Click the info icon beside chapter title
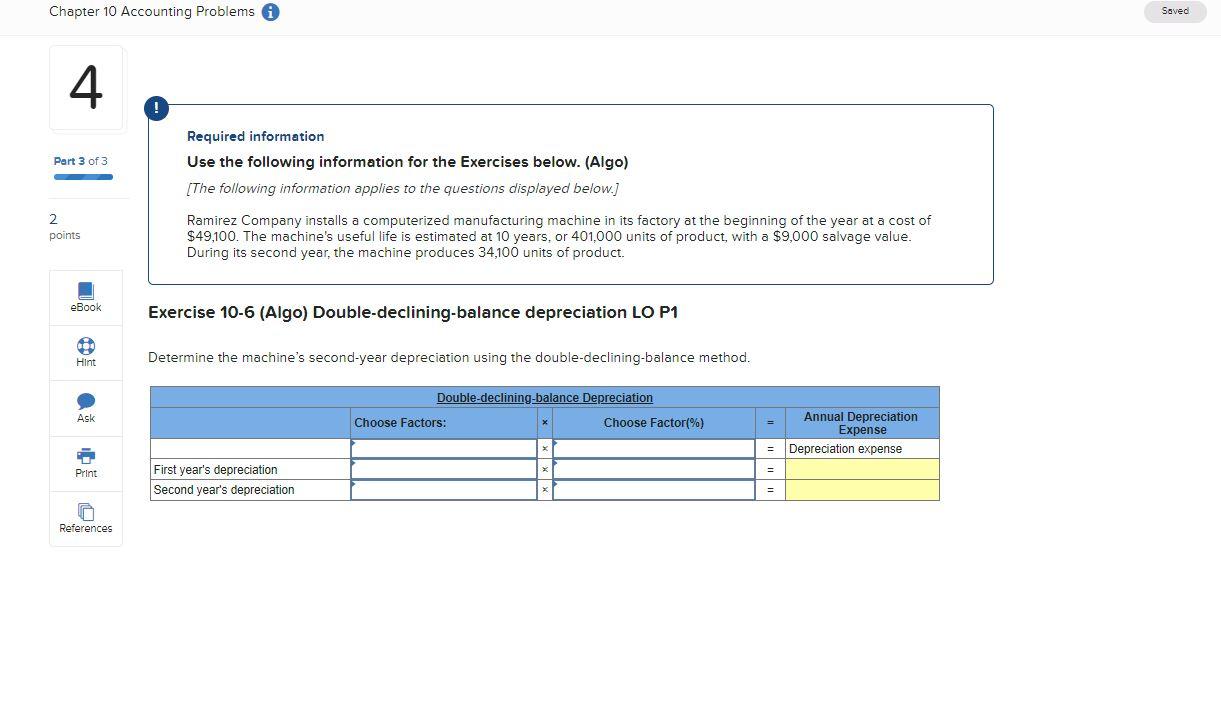Screen dimensions: 1221x706 (x=270, y=12)
